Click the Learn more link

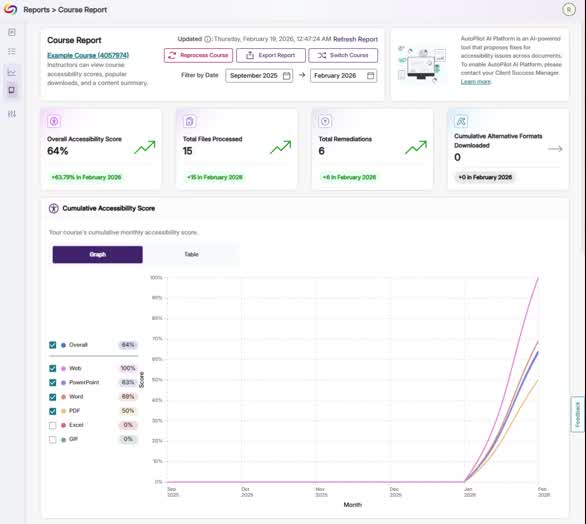(x=476, y=82)
